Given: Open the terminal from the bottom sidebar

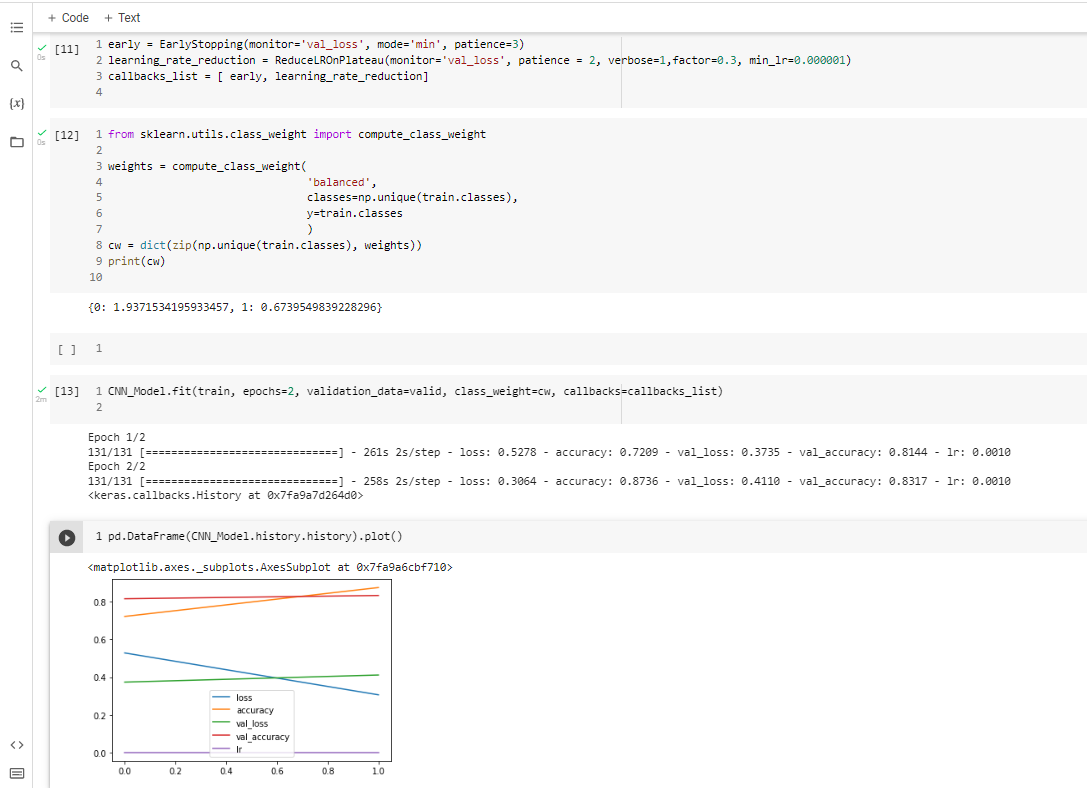Looking at the screenshot, I should tap(17, 772).
